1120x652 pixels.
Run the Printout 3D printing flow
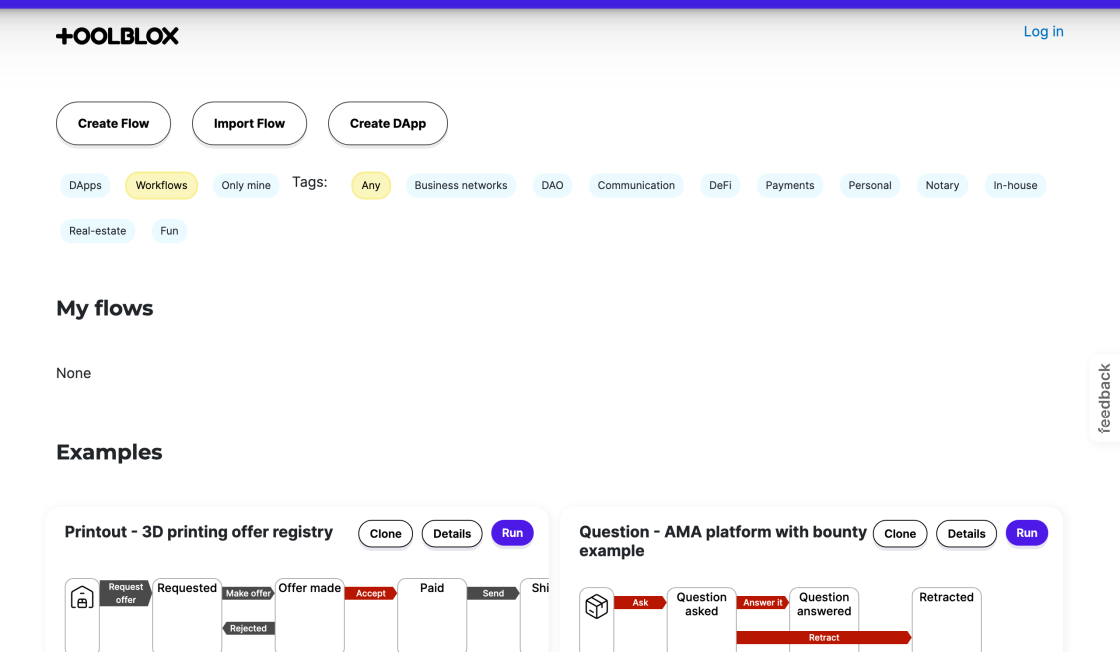[x=512, y=533]
